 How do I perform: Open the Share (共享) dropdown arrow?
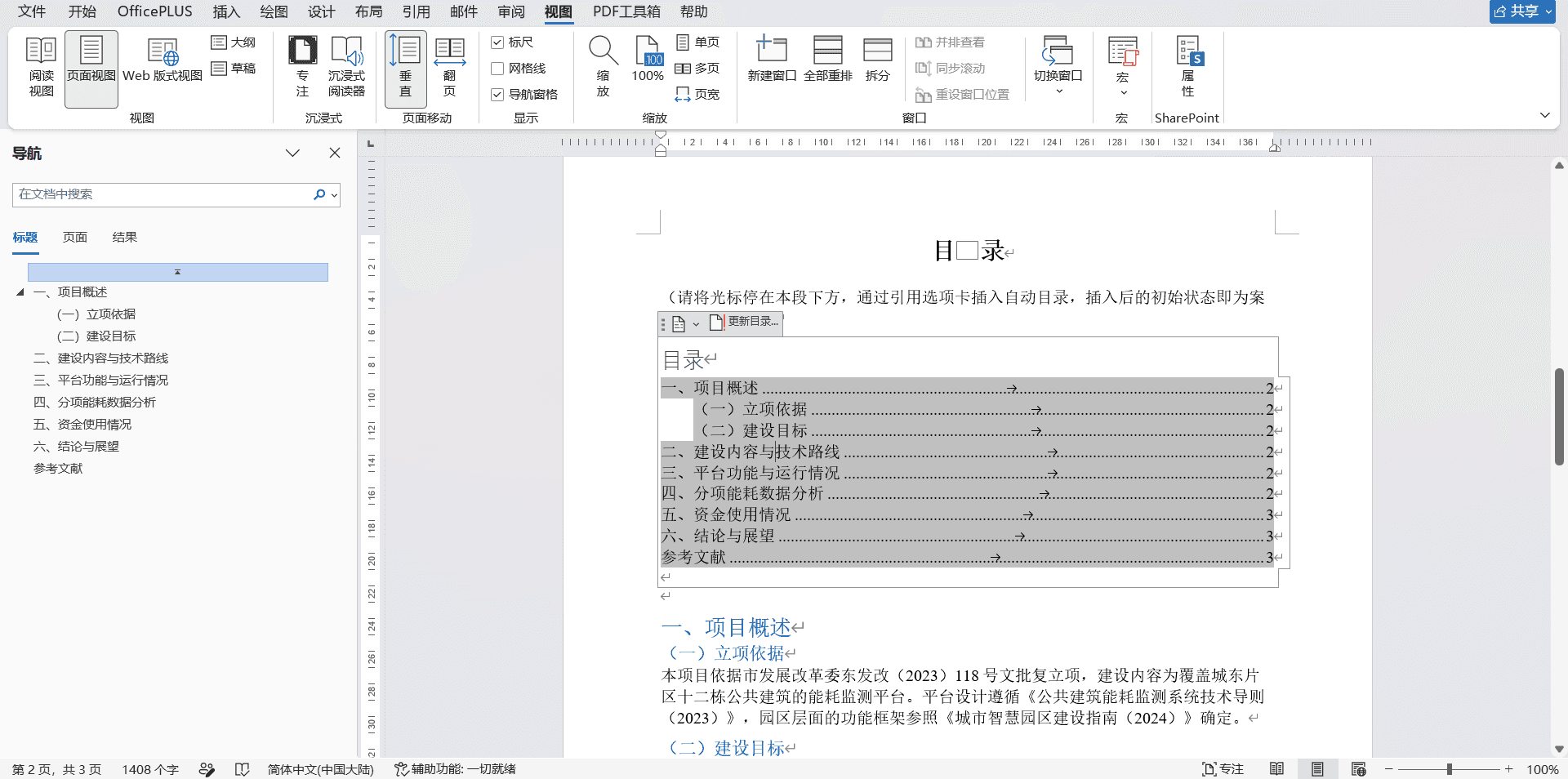(1548, 11)
